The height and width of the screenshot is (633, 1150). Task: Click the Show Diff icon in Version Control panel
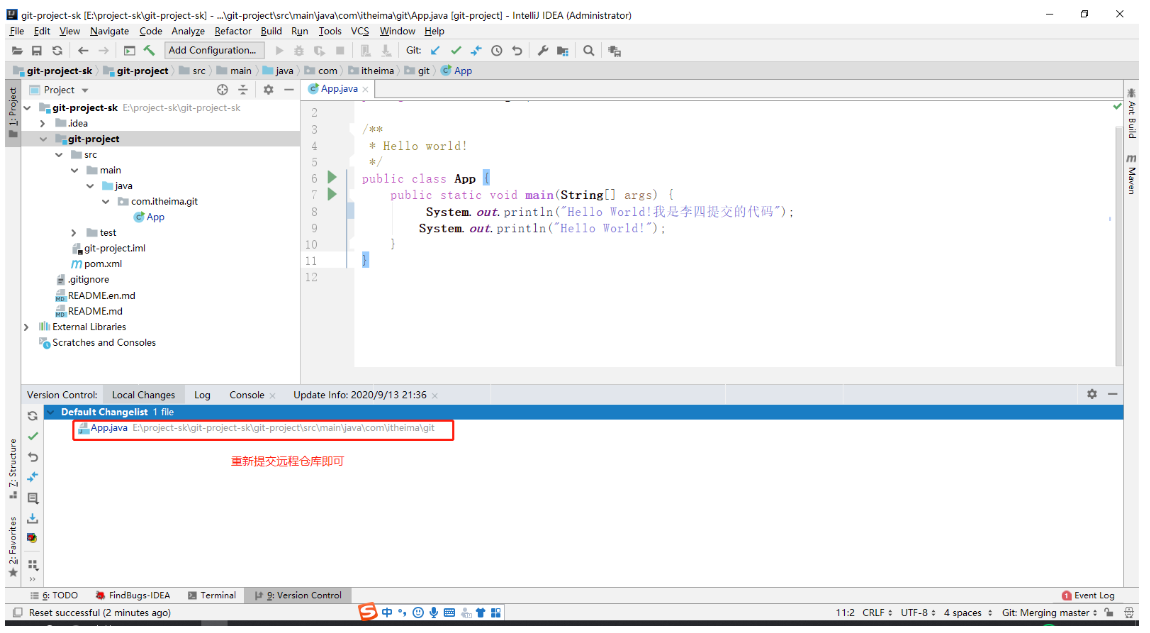click(32, 477)
